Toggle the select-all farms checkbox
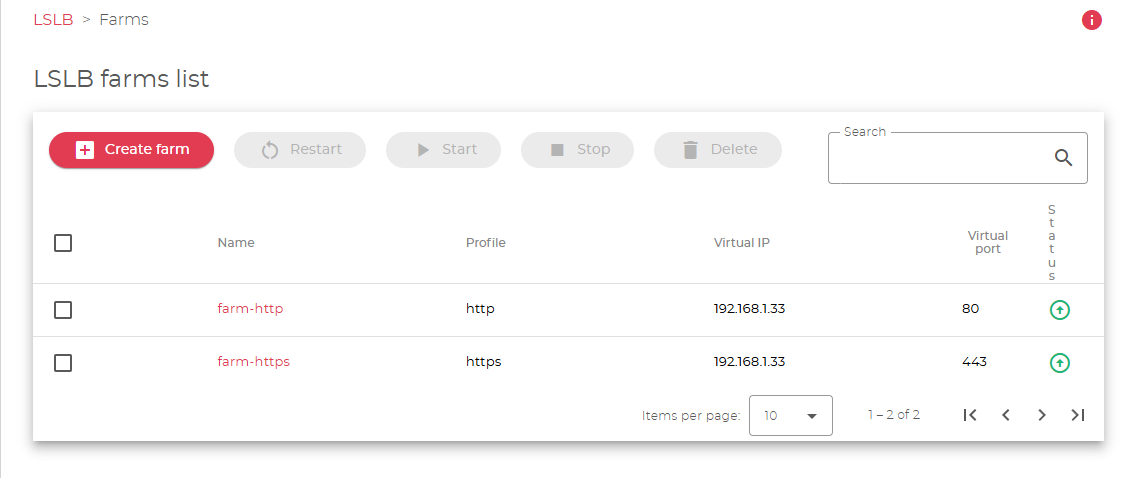 point(63,243)
